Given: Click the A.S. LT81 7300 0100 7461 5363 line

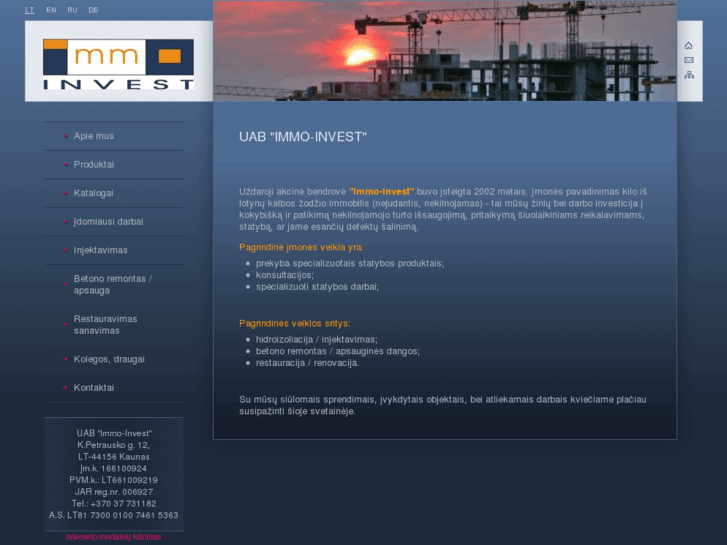Looking at the screenshot, I should 114,515.
